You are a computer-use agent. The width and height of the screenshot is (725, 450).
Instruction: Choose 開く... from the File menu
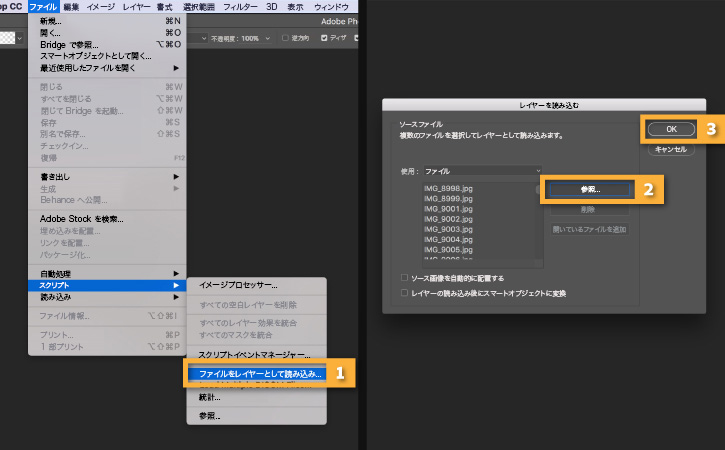(x=107, y=33)
